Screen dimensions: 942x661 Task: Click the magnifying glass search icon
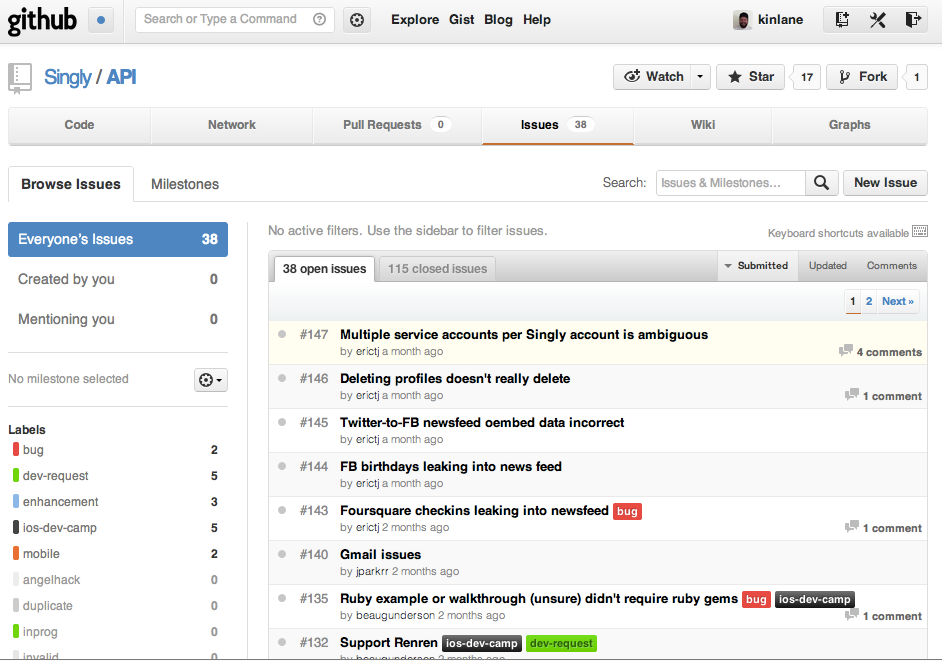coord(821,183)
